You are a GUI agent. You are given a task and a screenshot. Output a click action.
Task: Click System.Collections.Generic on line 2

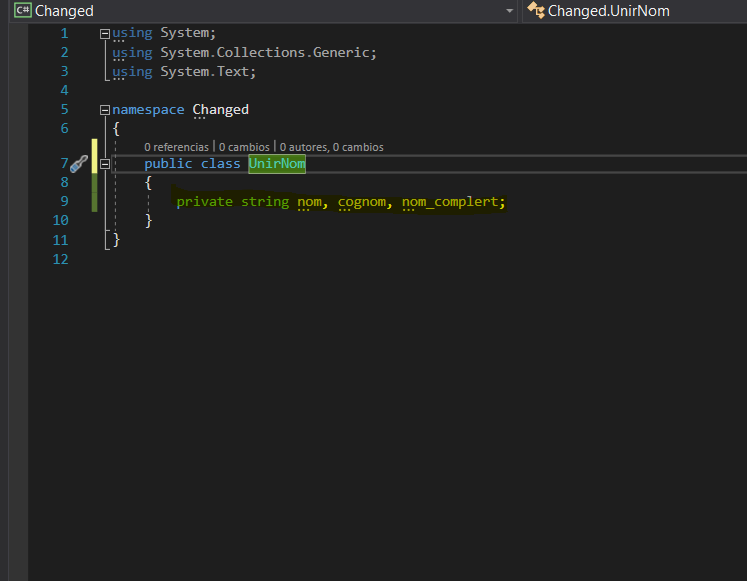pyautogui.click(x=268, y=52)
